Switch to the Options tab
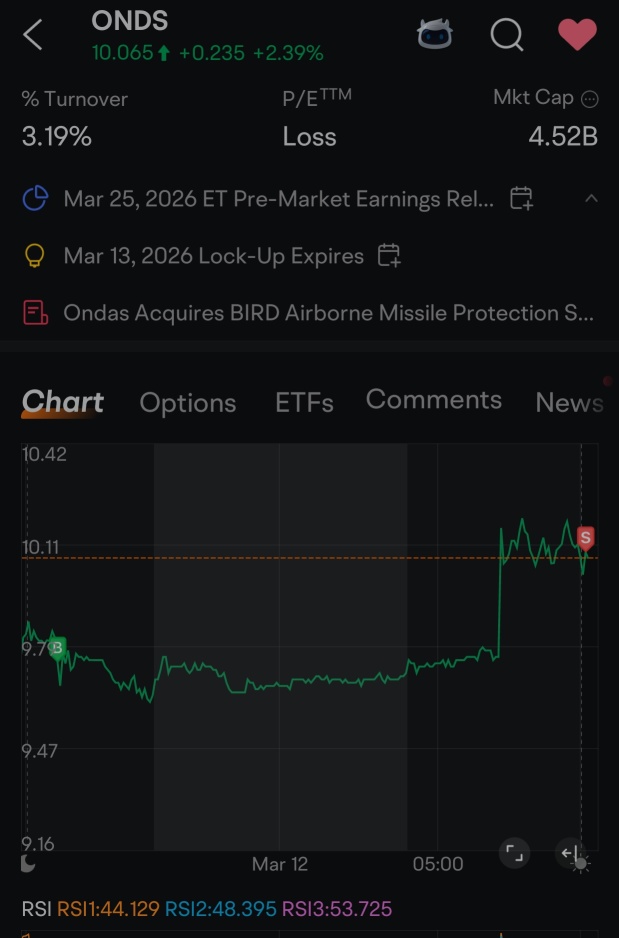This screenshot has width=619, height=938. 188,403
